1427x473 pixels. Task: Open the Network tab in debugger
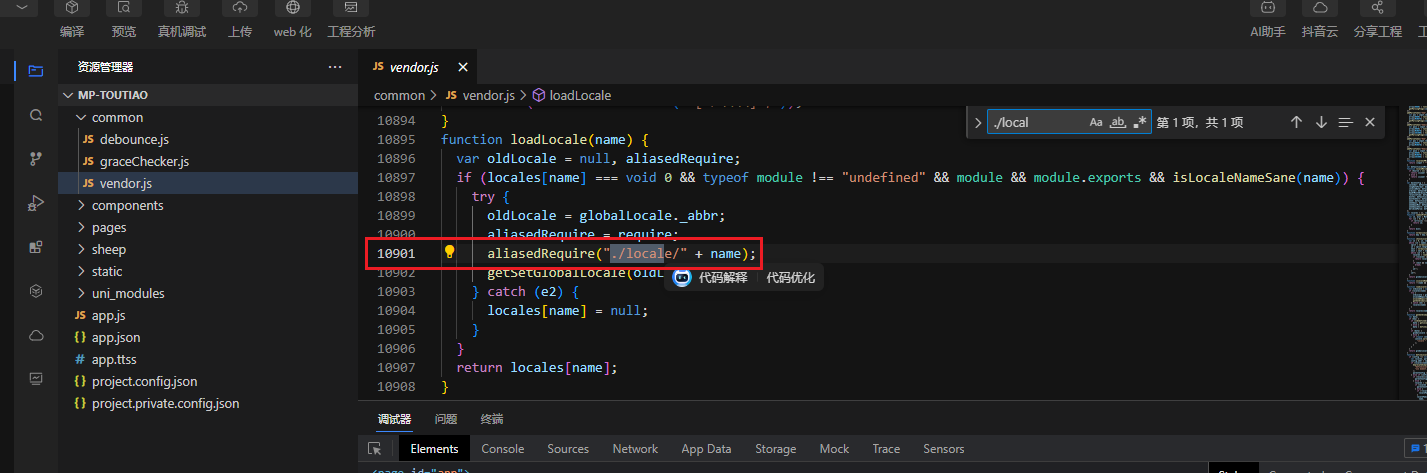(x=635, y=449)
